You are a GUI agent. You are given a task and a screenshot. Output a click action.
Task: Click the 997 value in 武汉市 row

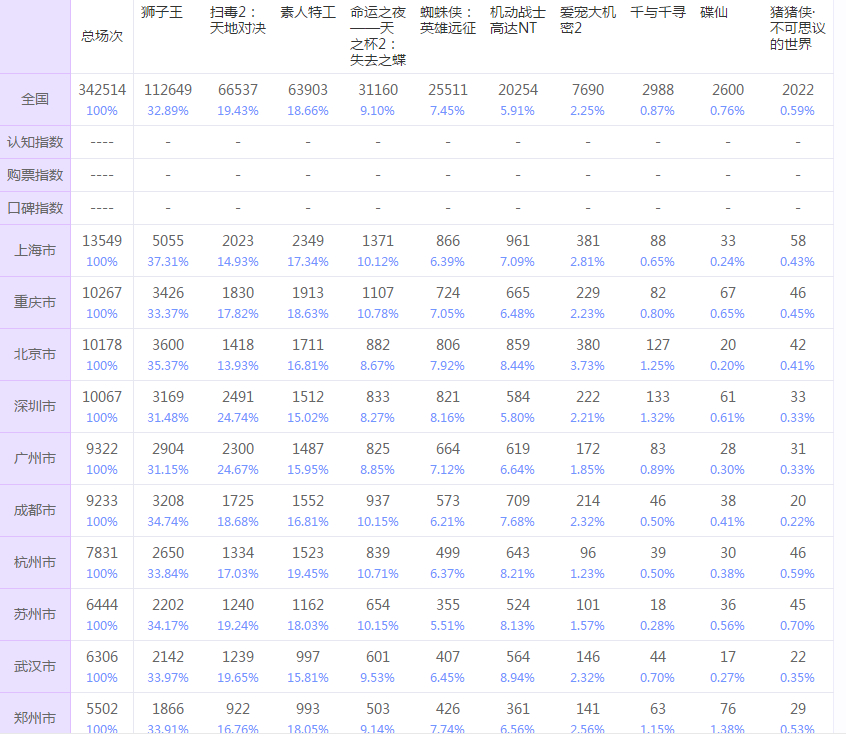[308, 657]
